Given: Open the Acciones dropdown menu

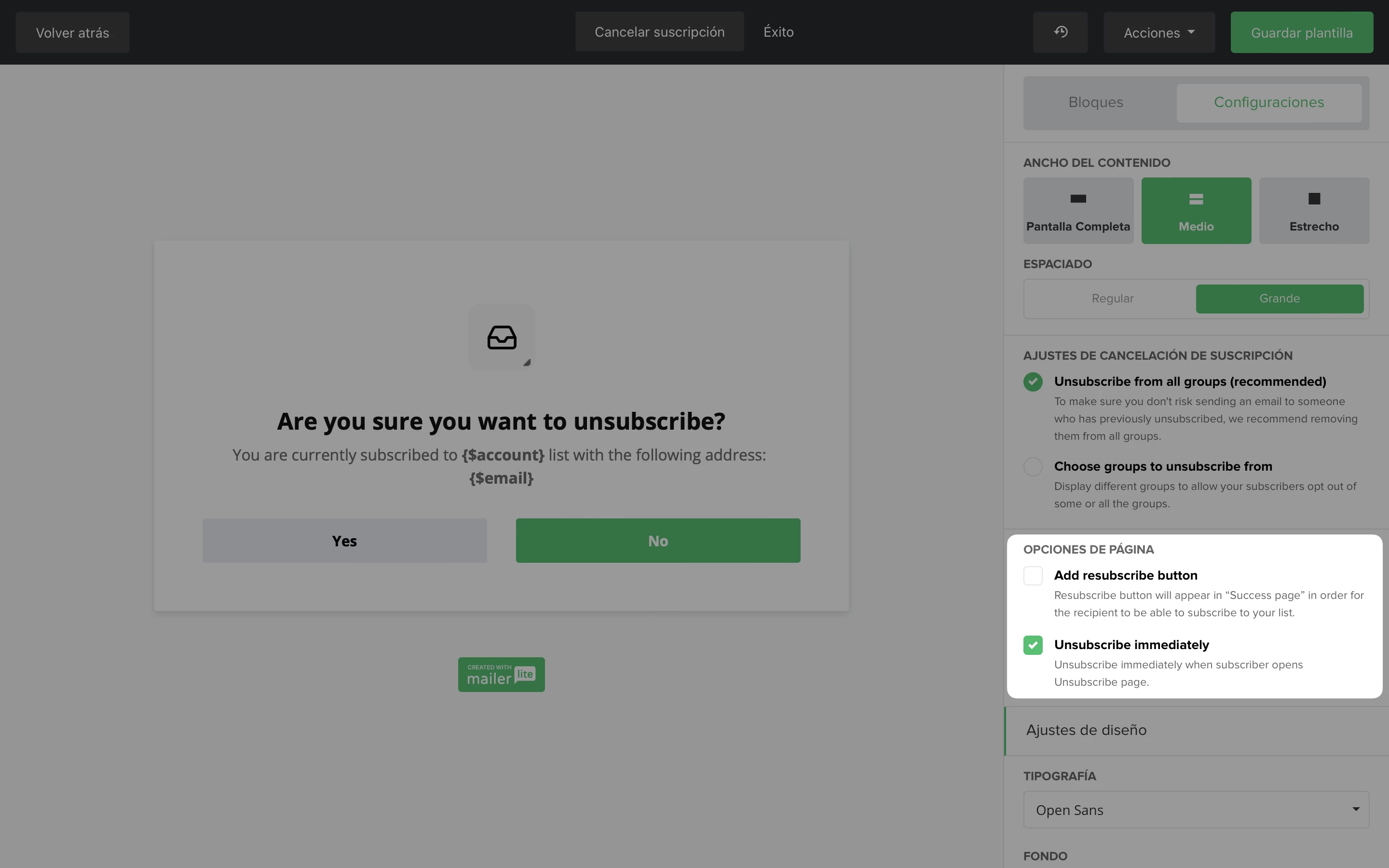Looking at the screenshot, I should (x=1158, y=33).
